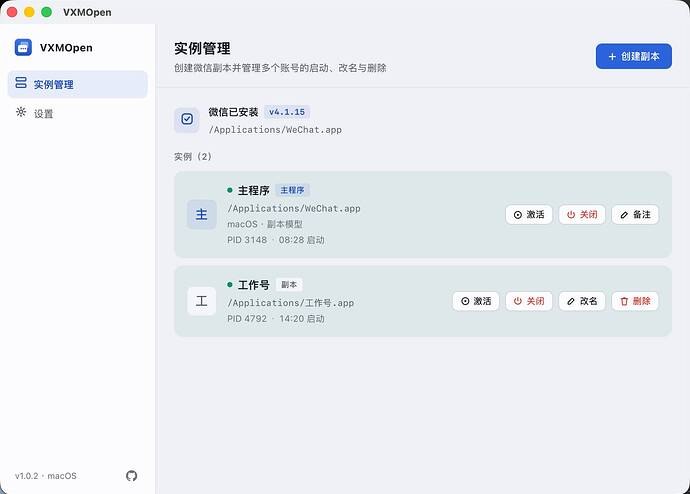Close the 工作号 instance via 关闭
The width and height of the screenshot is (690, 494).
[x=529, y=301]
